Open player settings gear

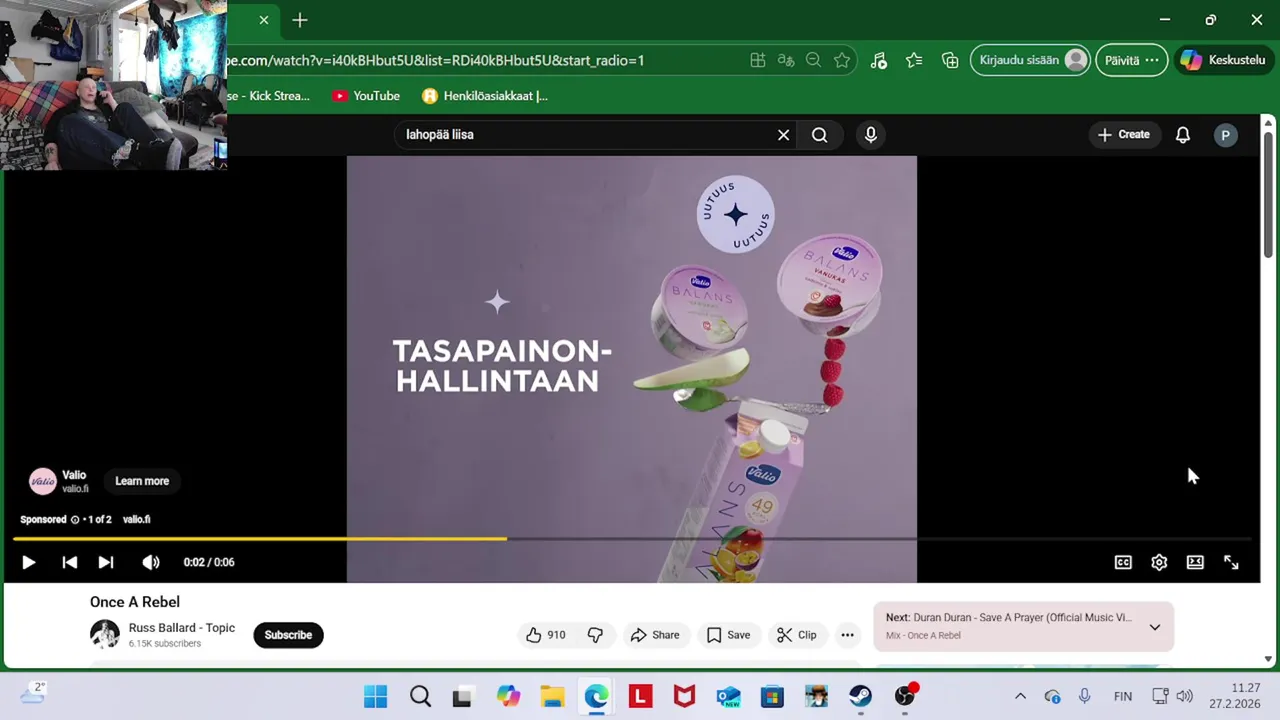coord(1159,562)
